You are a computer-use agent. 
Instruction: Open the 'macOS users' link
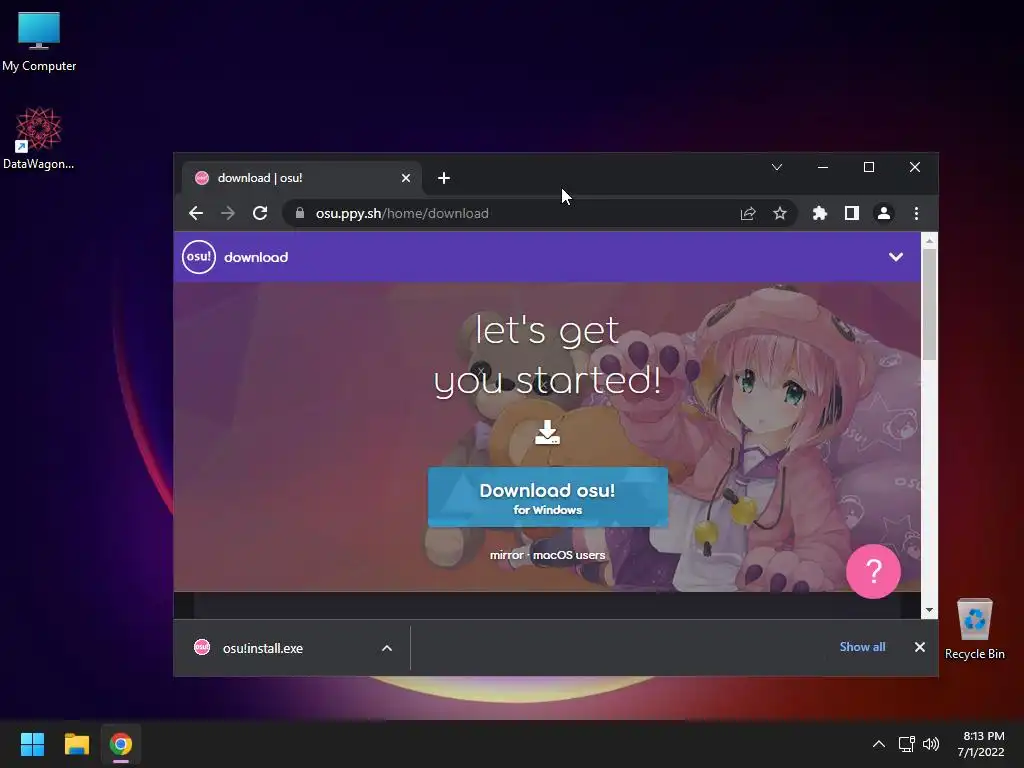(569, 555)
